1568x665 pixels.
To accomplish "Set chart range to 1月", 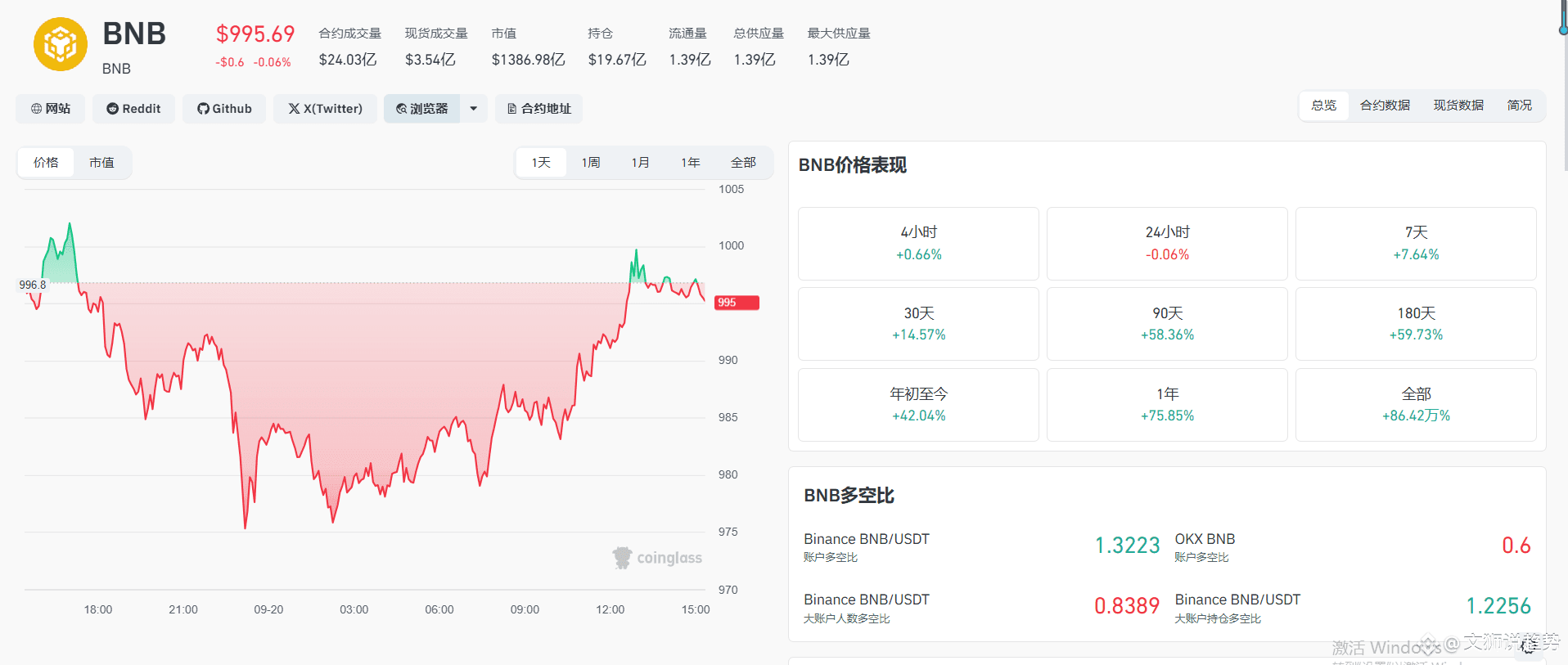I will point(641,163).
